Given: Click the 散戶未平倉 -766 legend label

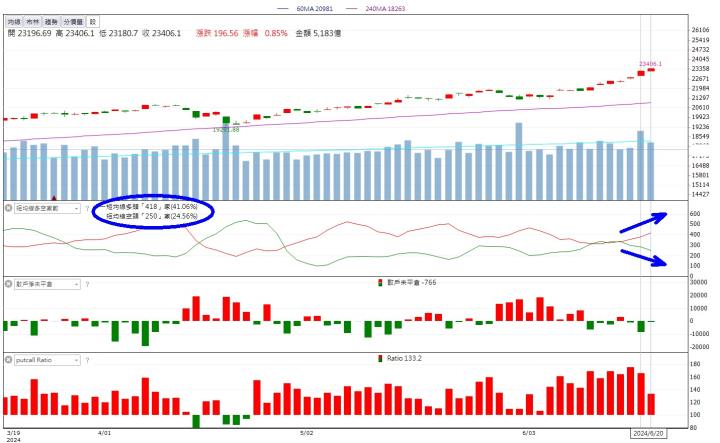Looking at the screenshot, I should (x=407, y=282).
